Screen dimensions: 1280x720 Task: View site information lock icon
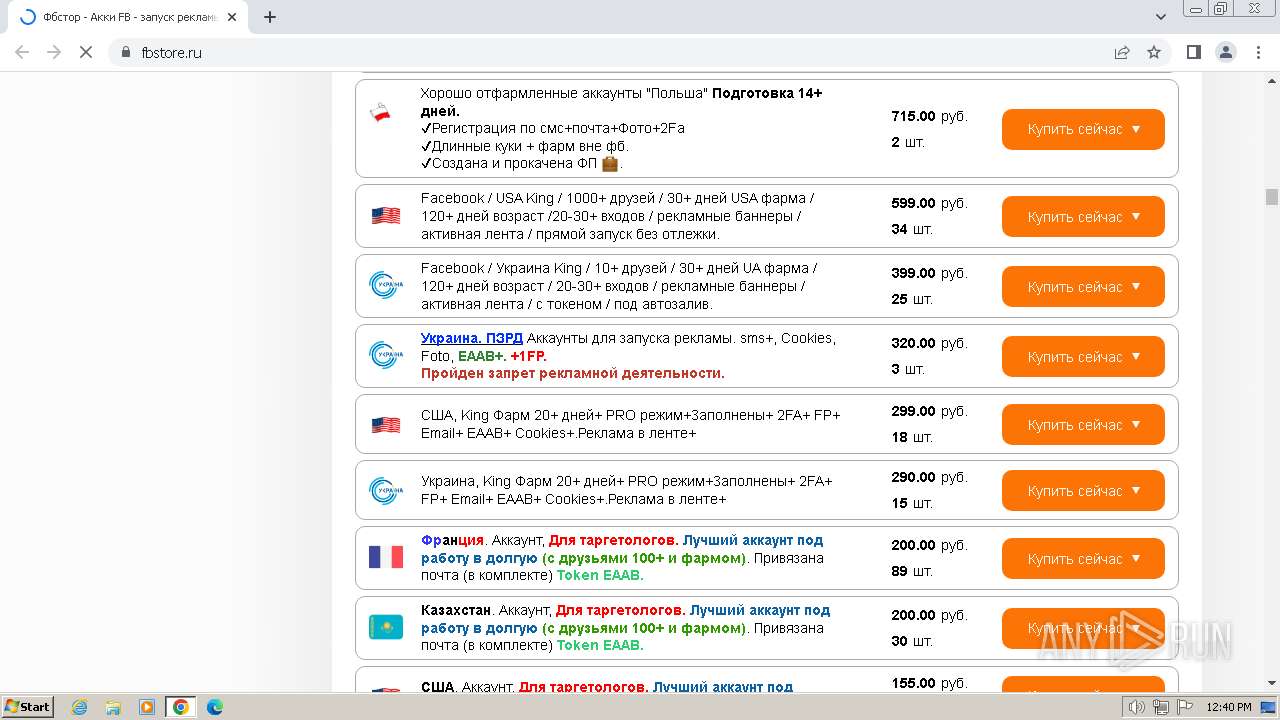click(126, 52)
